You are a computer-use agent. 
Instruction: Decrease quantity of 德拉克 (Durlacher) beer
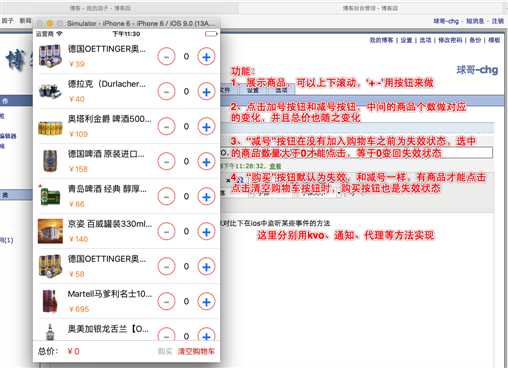(166, 92)
